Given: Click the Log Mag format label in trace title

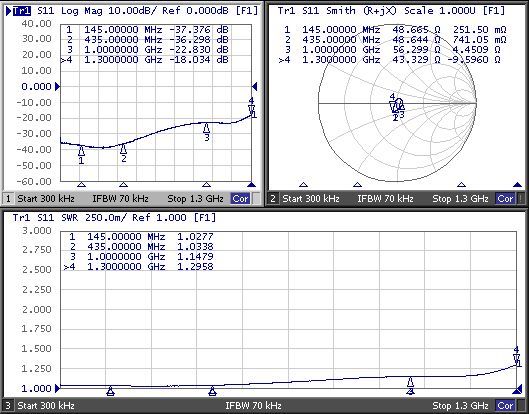Looking at the screenshot, I should pyautogui.click(x=81, y=11).
